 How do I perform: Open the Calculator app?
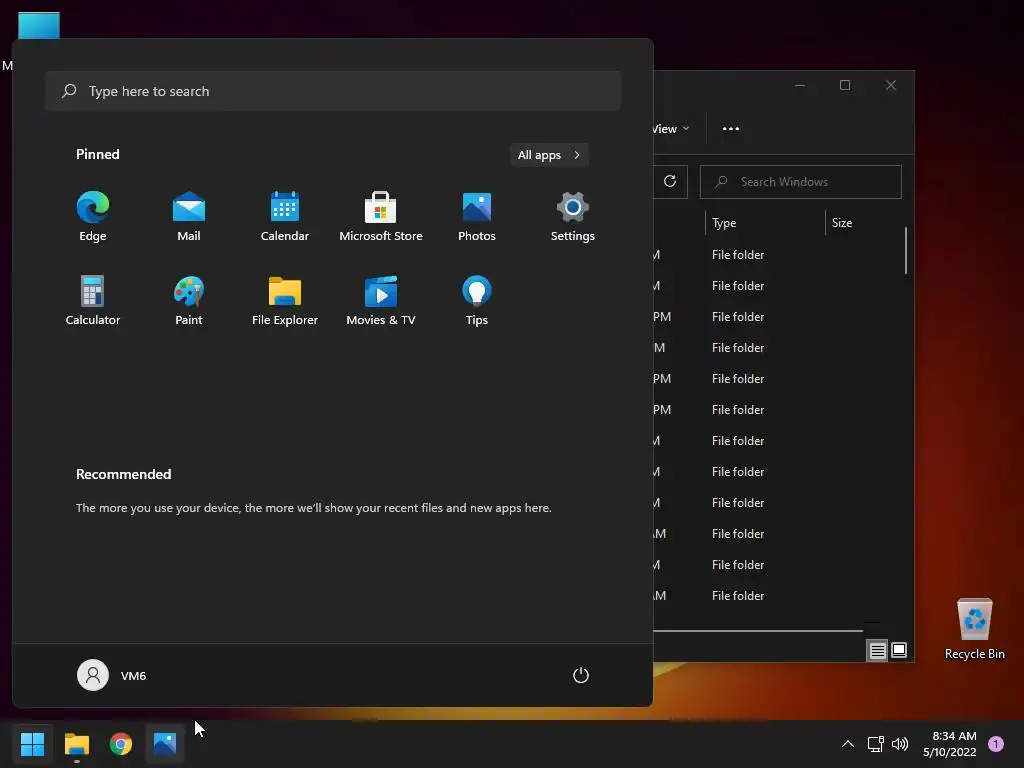point(93,300)
